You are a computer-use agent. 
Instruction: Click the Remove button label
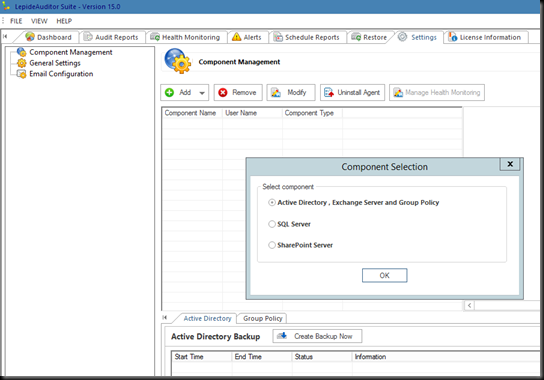(x=244, y=92)
